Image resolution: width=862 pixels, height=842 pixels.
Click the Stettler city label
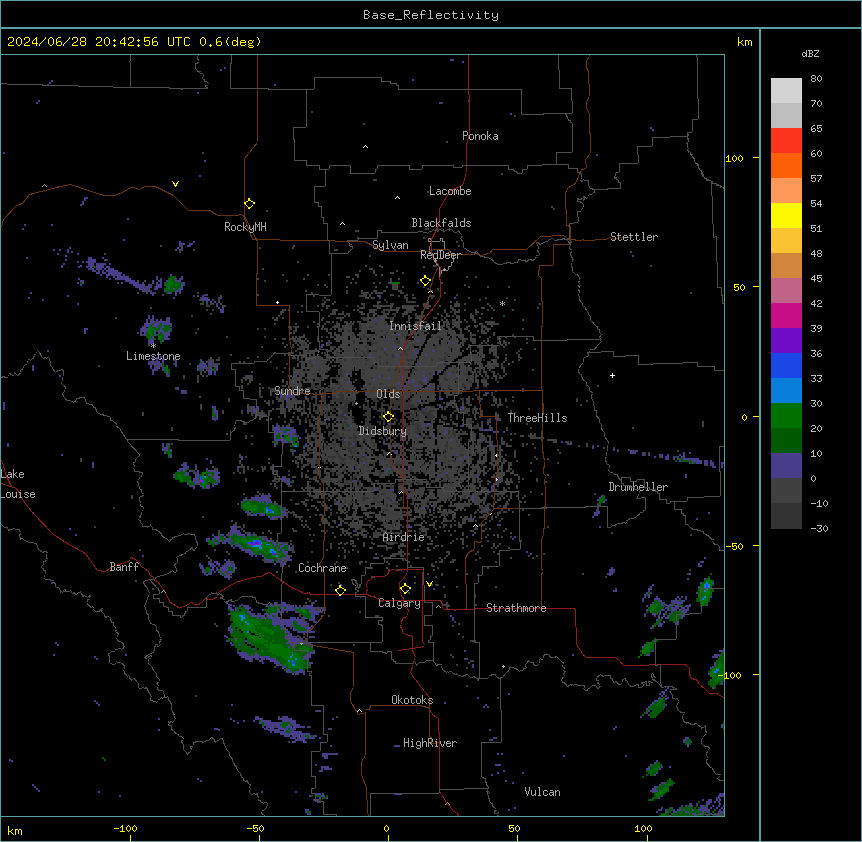634,237
